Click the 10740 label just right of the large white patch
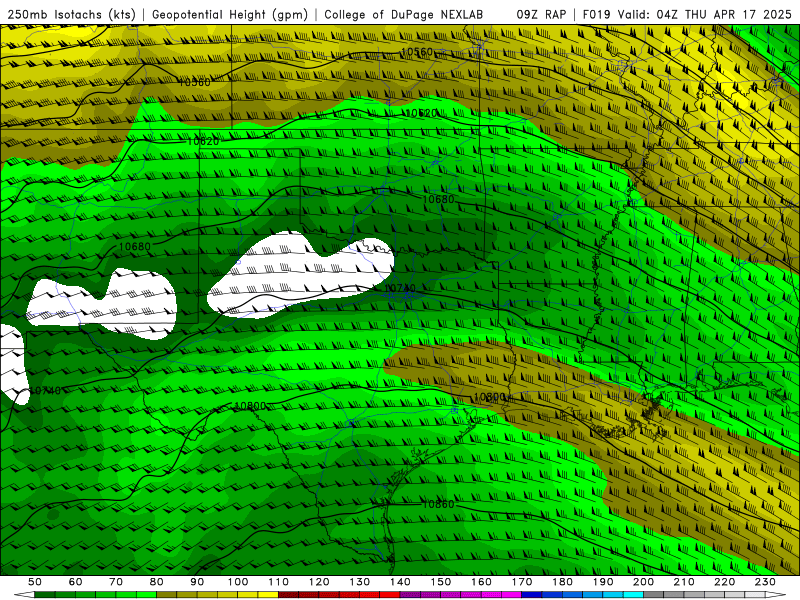The image size is (800, 600). coord(399,289)
